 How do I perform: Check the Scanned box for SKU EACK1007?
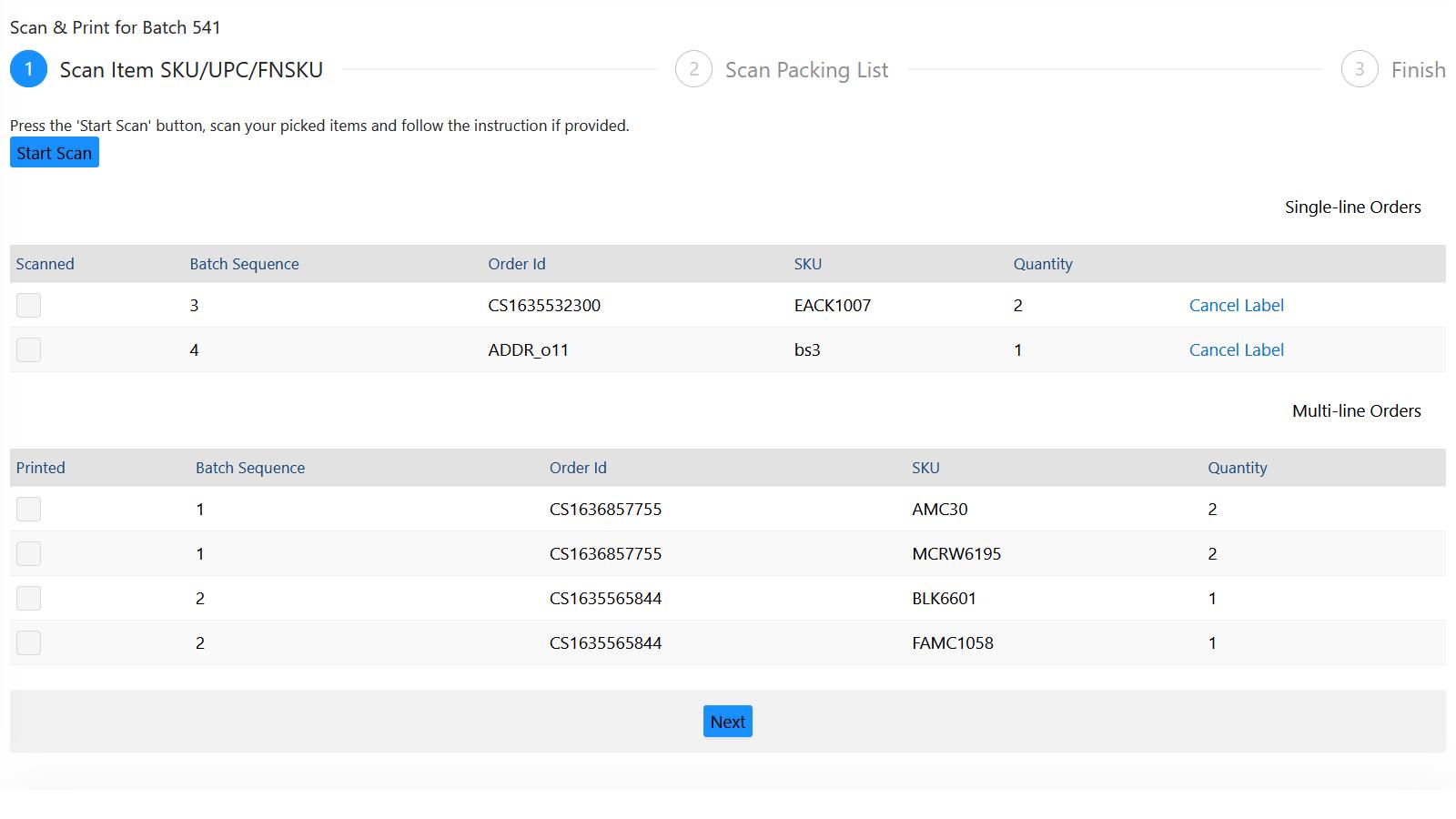(28, 305)
